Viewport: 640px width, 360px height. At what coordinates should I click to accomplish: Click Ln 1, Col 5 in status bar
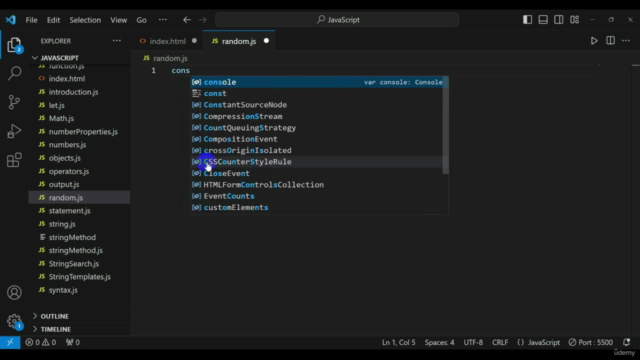click(398, 342)
